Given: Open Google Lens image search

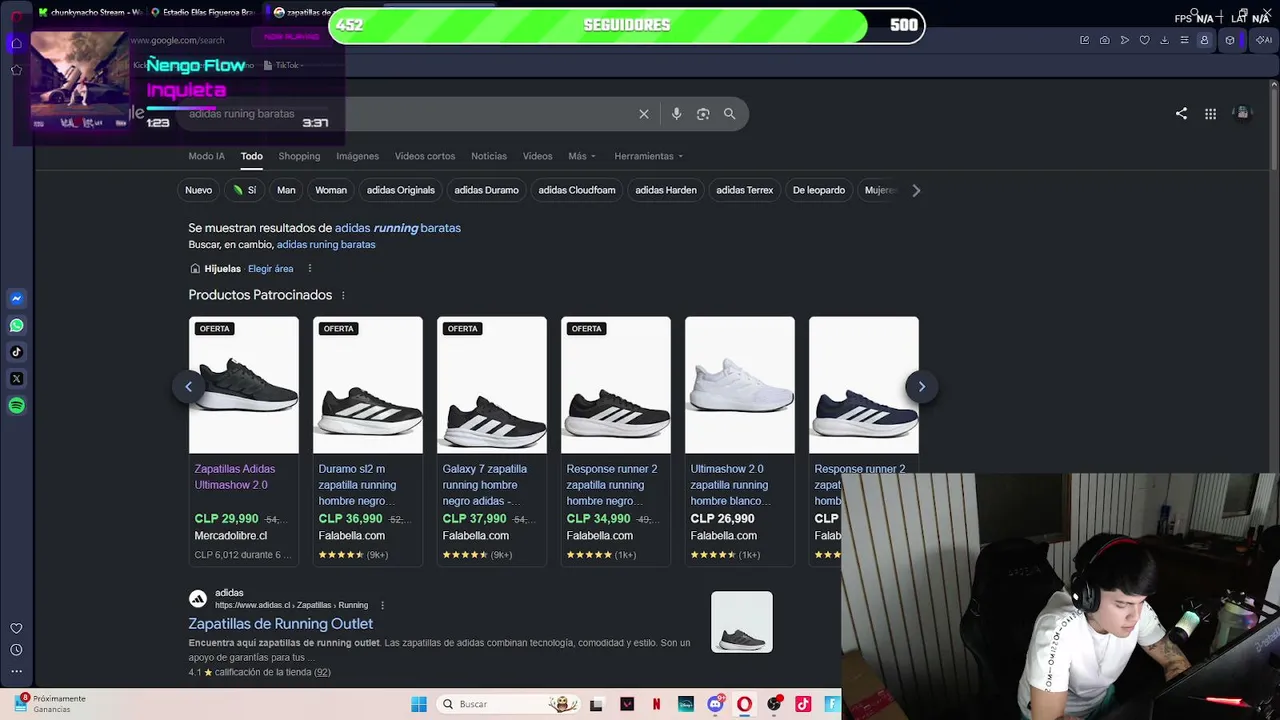Looking at the screenshot, I should (703, 114).
